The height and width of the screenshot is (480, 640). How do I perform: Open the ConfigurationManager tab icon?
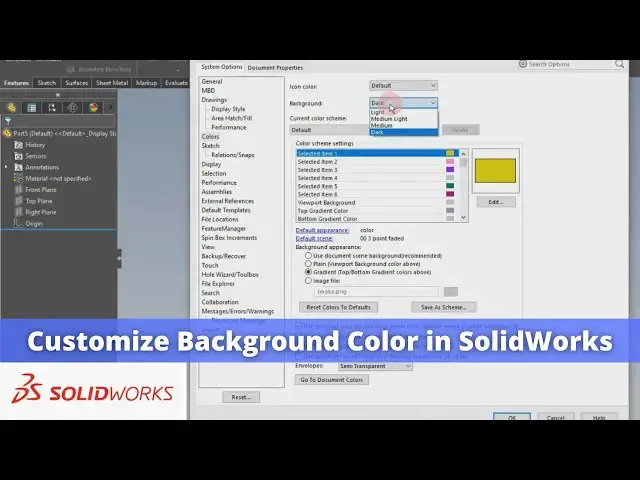click(x=52, y=107)
